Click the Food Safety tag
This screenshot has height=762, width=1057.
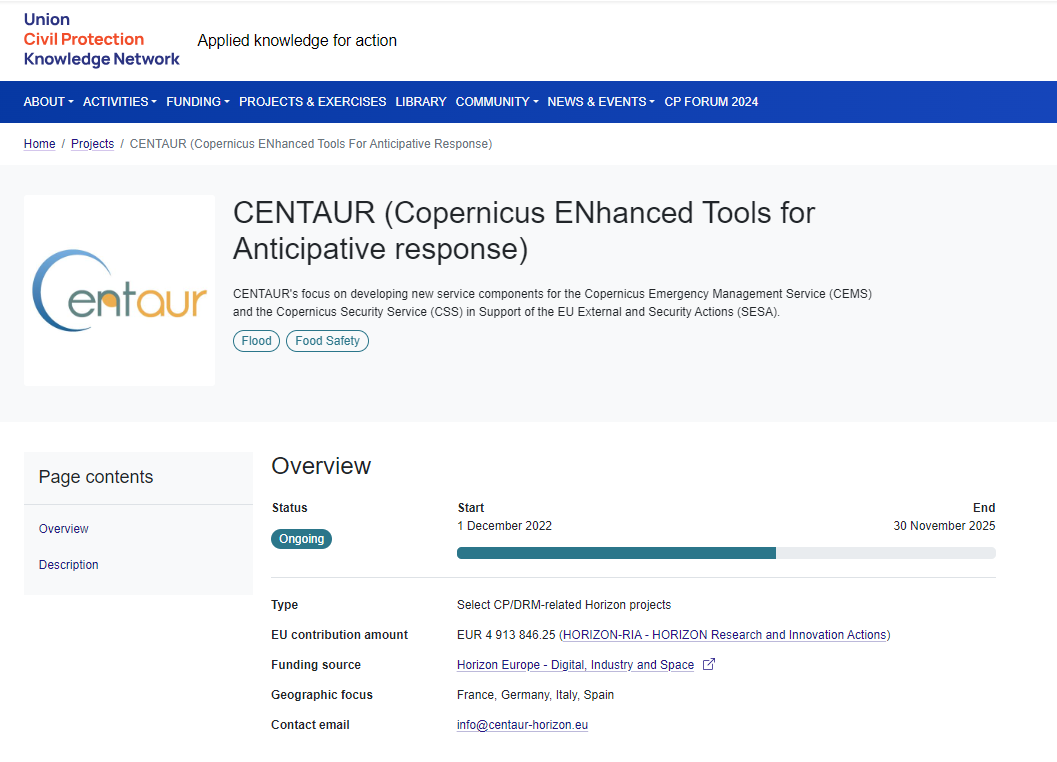(327, 340)
